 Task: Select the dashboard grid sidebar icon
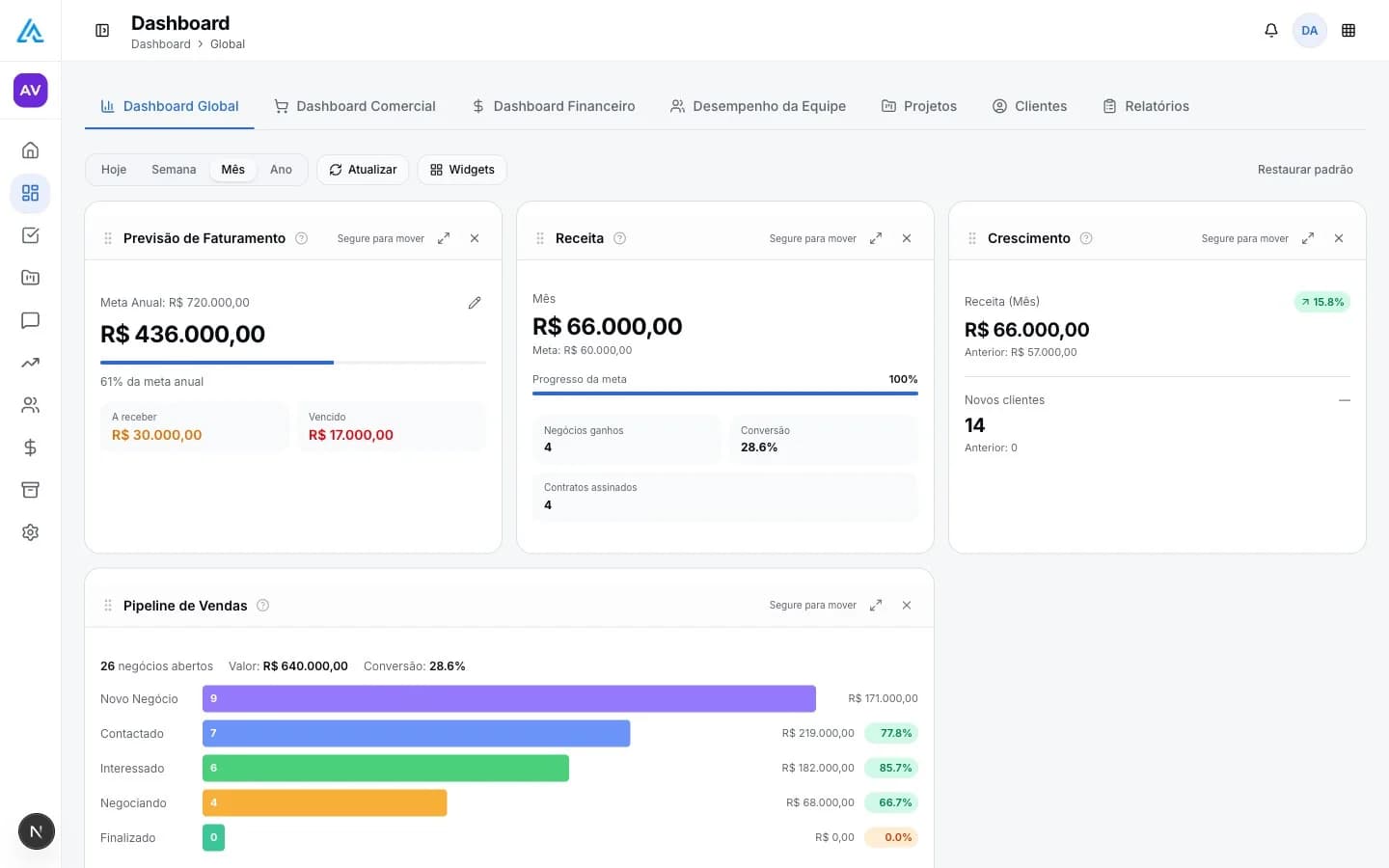(x=30, y=193)
